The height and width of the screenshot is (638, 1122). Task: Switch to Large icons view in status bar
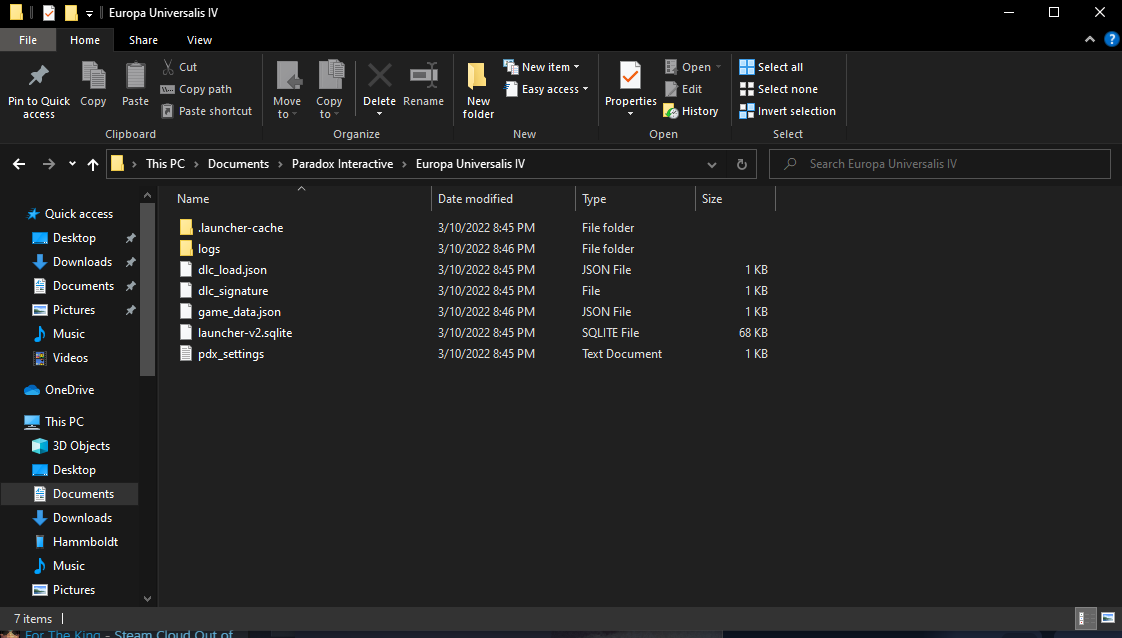click(1108, 618)
